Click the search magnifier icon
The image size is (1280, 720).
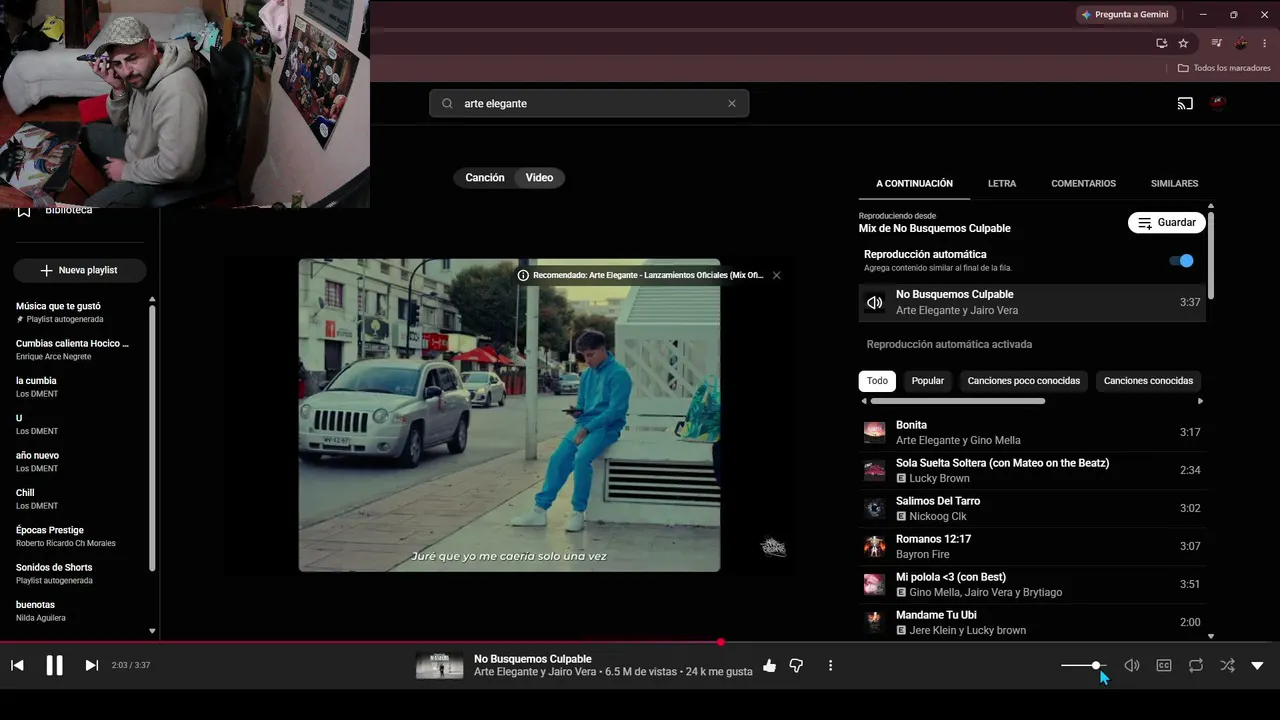pos(447,103)
